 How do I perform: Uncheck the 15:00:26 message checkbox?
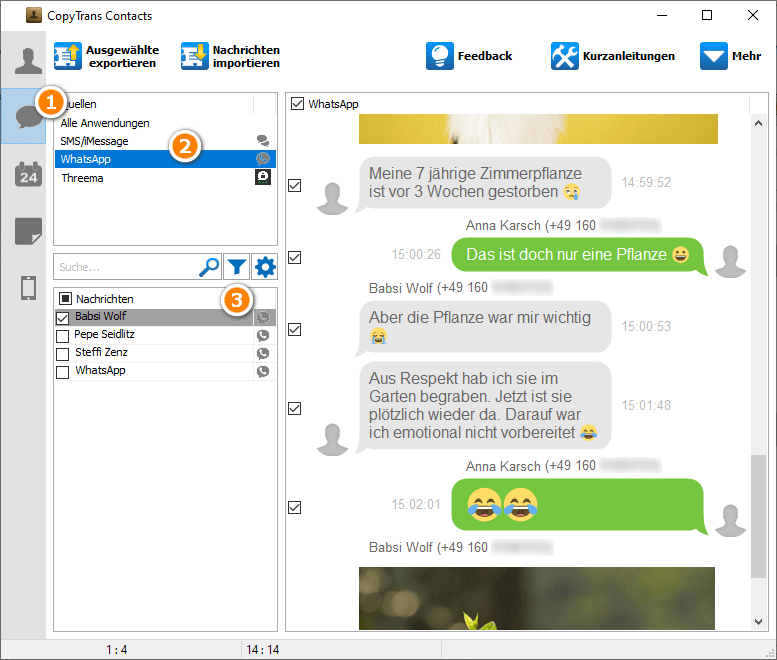coord(294,257)
